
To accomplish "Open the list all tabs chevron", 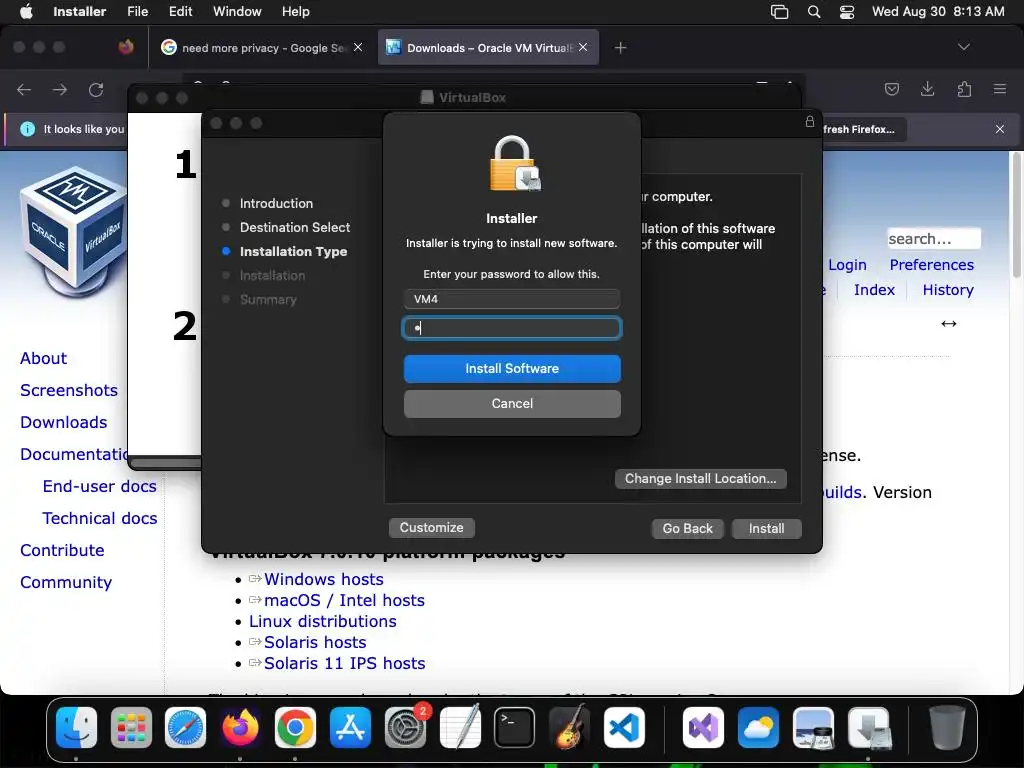I will coord(964,47).
